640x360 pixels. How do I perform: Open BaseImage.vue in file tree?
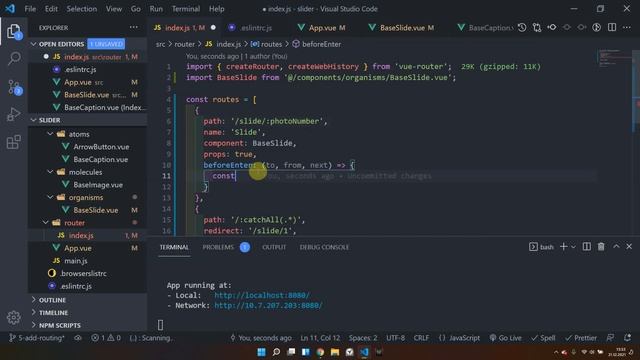98,184
